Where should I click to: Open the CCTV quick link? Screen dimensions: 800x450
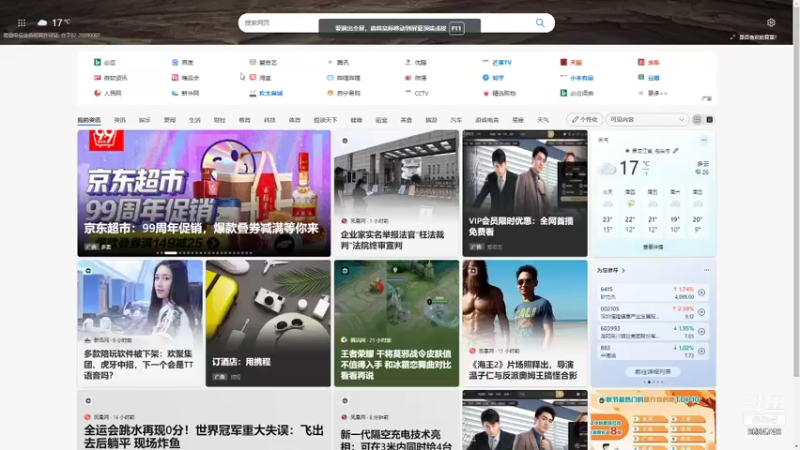tap(417, 93)
